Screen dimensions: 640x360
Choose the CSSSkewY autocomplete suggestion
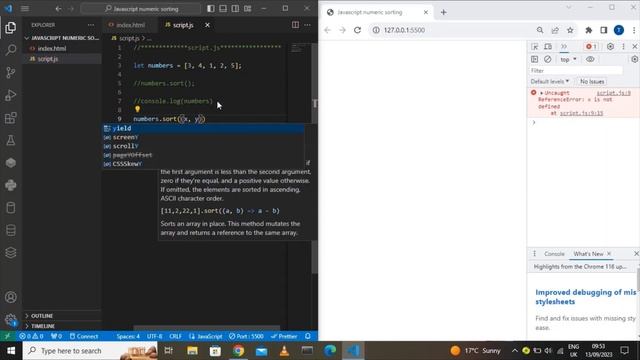pyautogui.click(x=203, y=164)
